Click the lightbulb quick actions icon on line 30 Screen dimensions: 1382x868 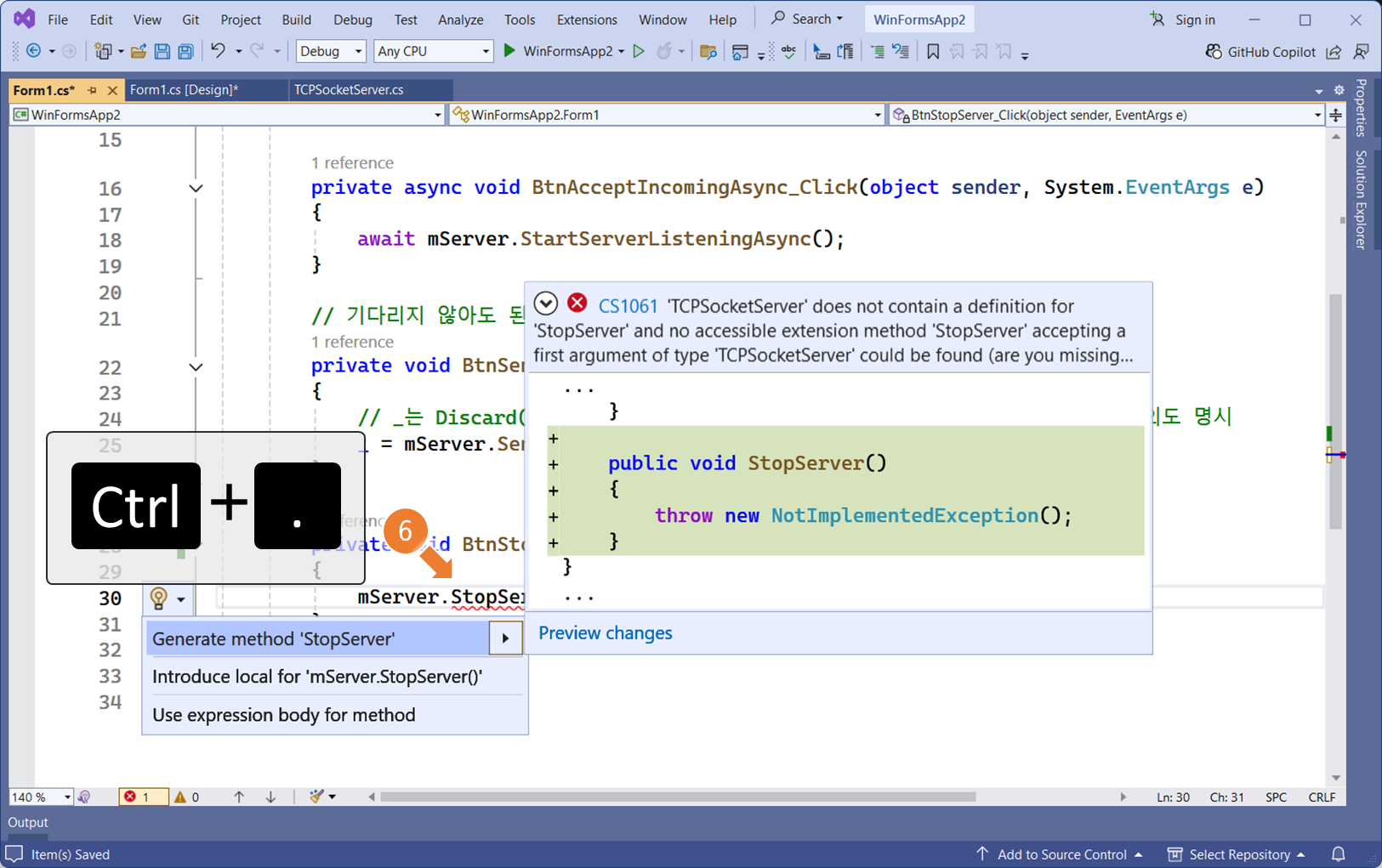coord(159,599)
